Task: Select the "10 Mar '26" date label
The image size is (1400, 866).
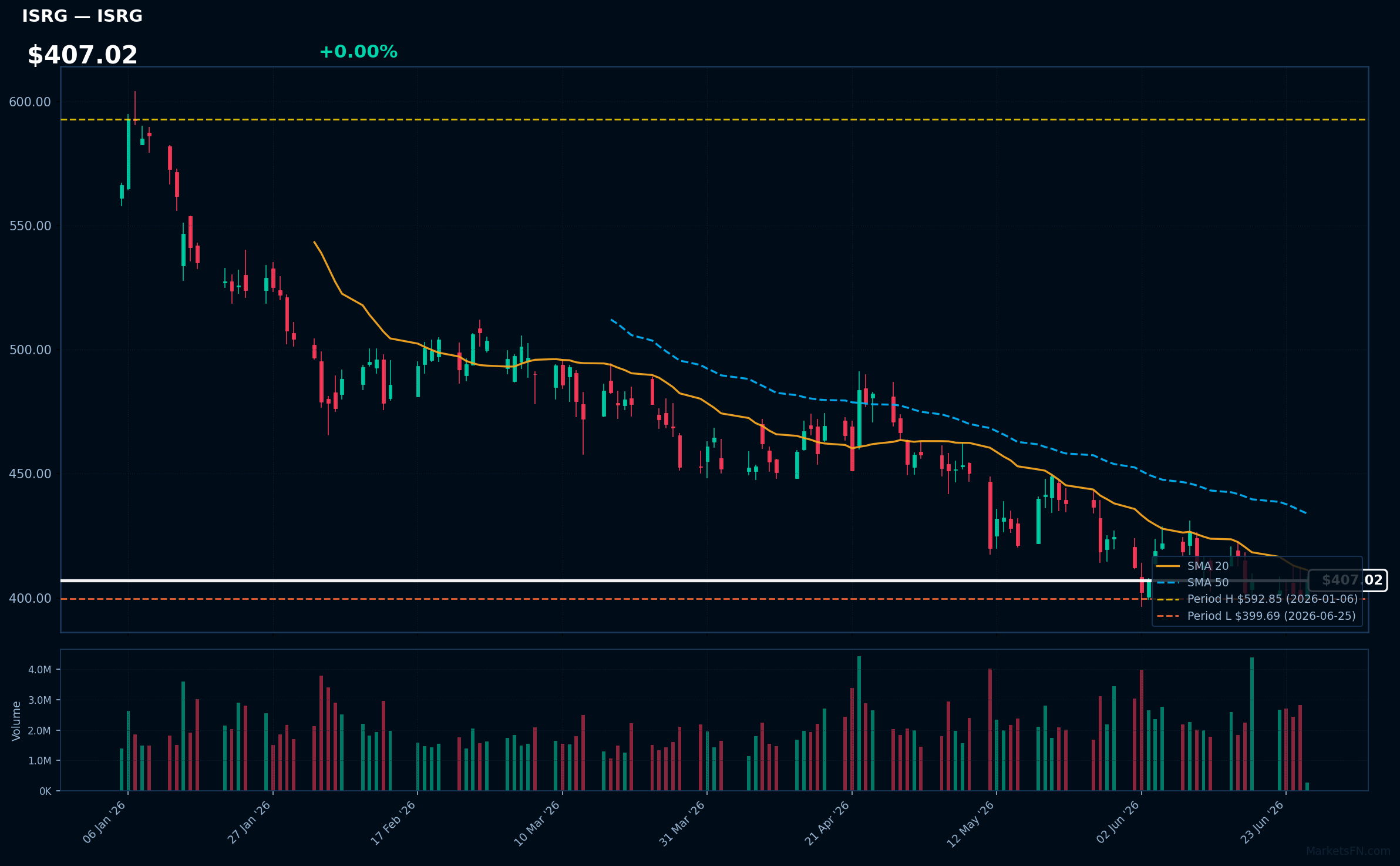Action: point(537,823)
